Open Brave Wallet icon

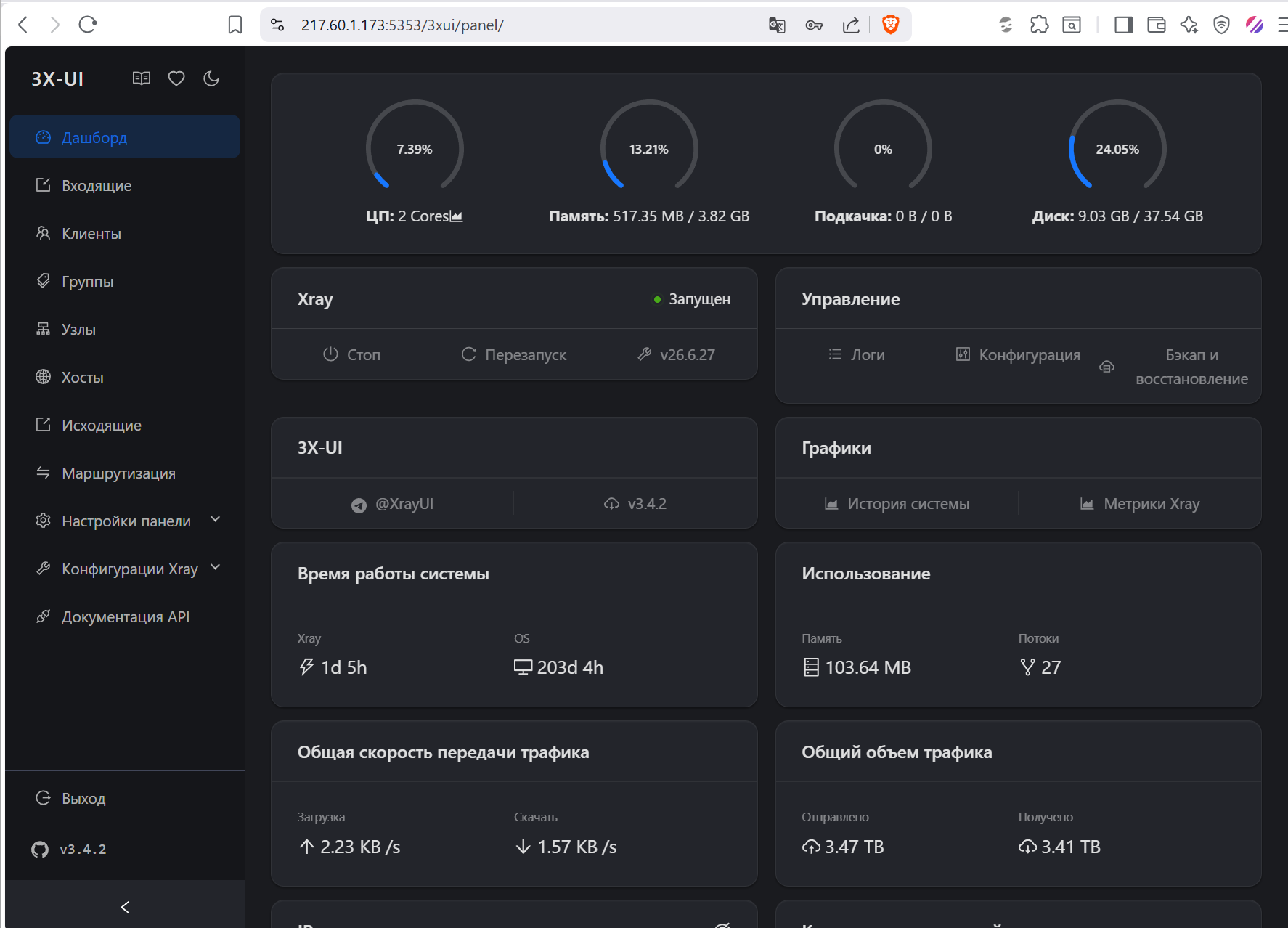tap(1157, 25)
